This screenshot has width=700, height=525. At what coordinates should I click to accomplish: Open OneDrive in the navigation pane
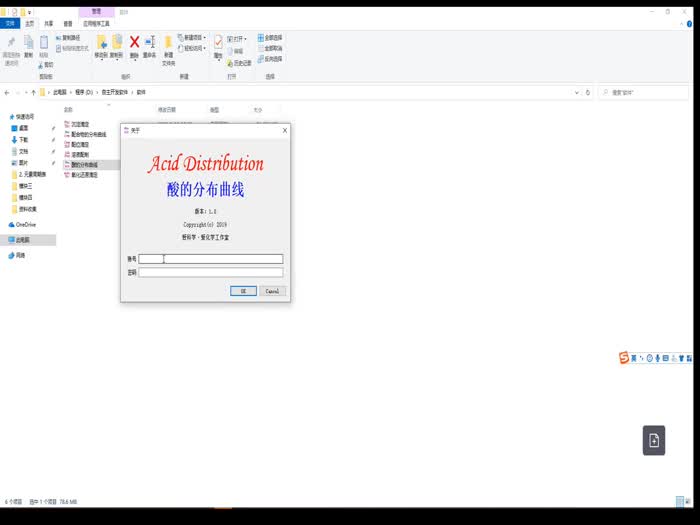[25, 225]
